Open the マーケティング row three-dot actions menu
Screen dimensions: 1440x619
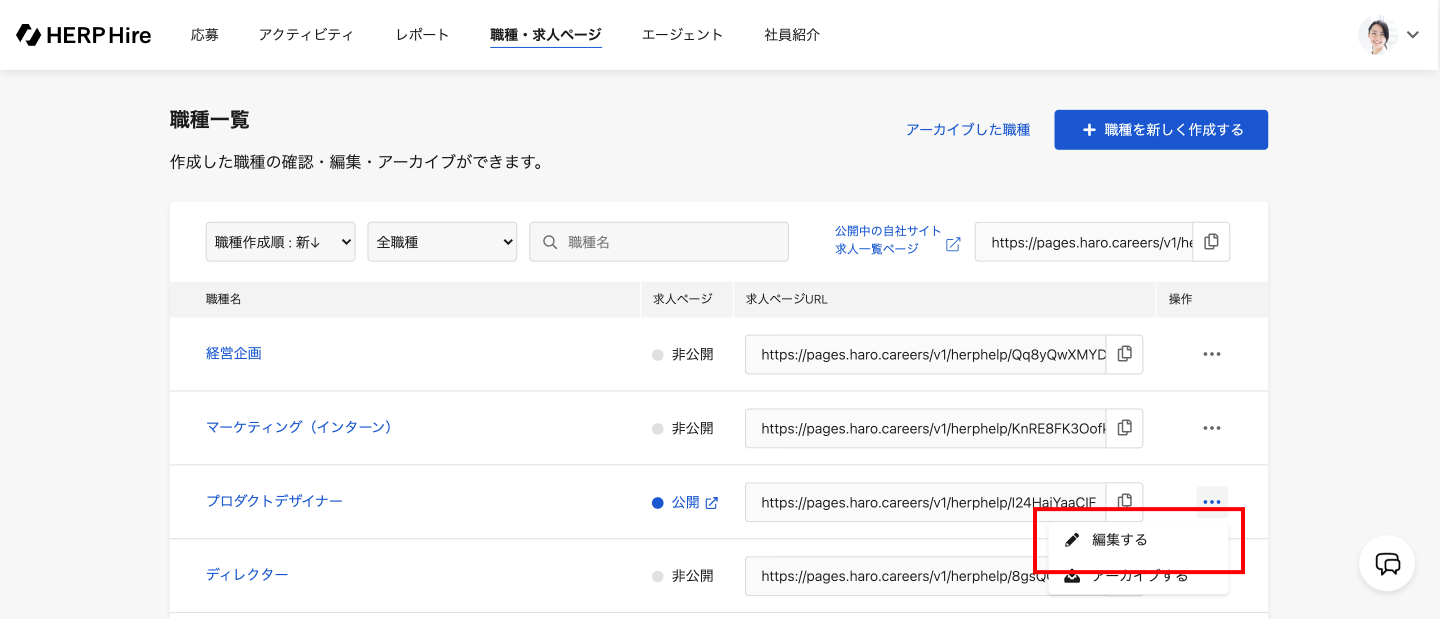(x=1211, y=428)
